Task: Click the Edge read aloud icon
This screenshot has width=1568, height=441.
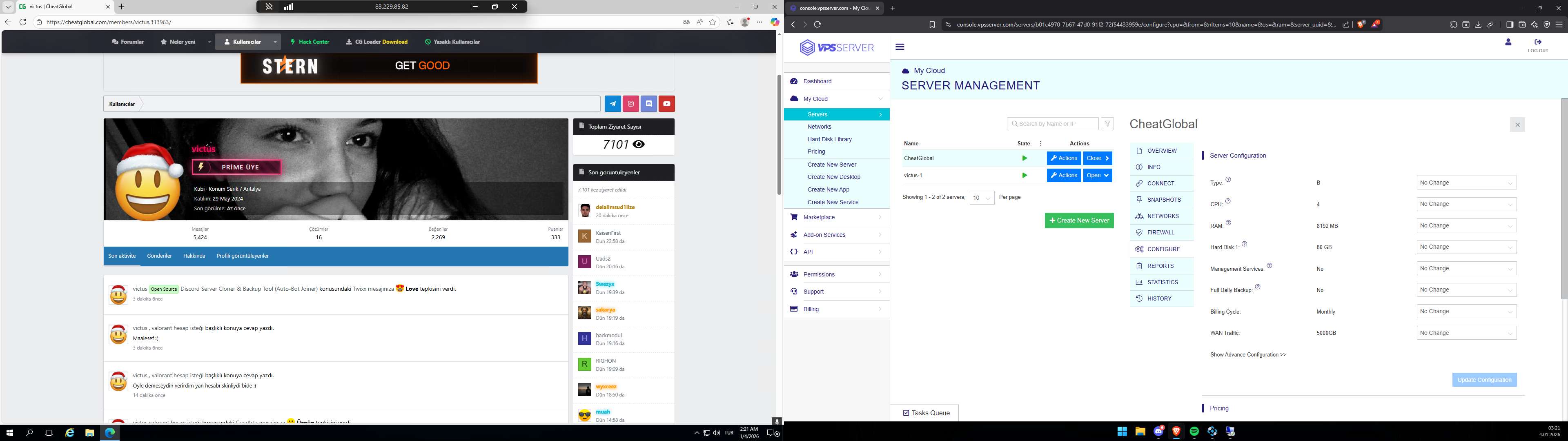Action: pyautogui.click(x=699, y=22)
